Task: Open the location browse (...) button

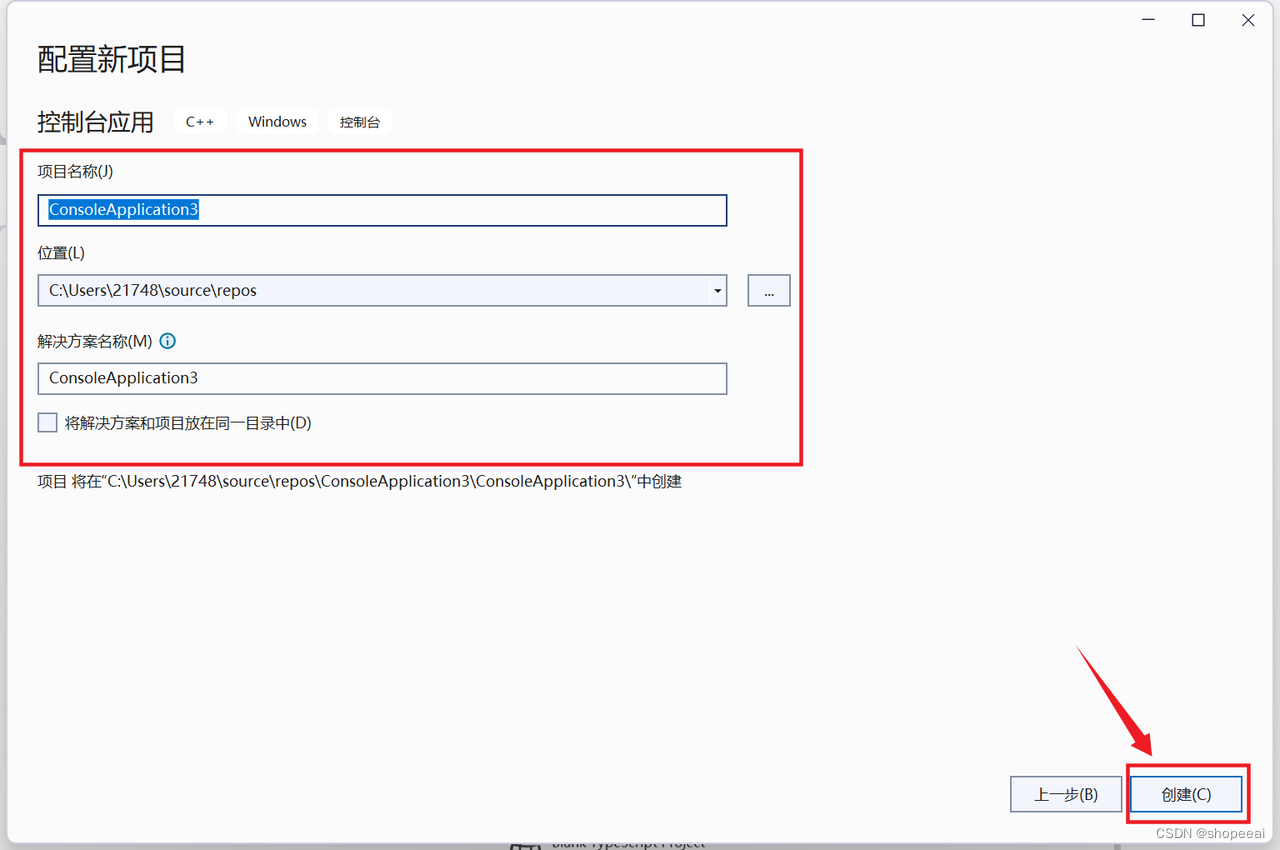Action: 769,291
